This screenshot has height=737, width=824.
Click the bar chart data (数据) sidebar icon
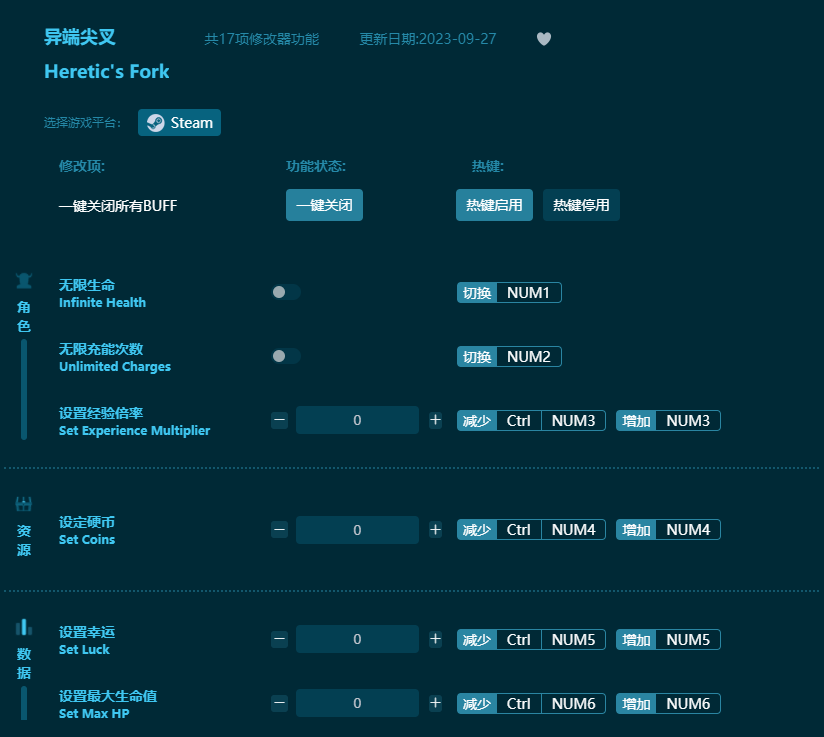pyautogui.click(x=23, y=627)
